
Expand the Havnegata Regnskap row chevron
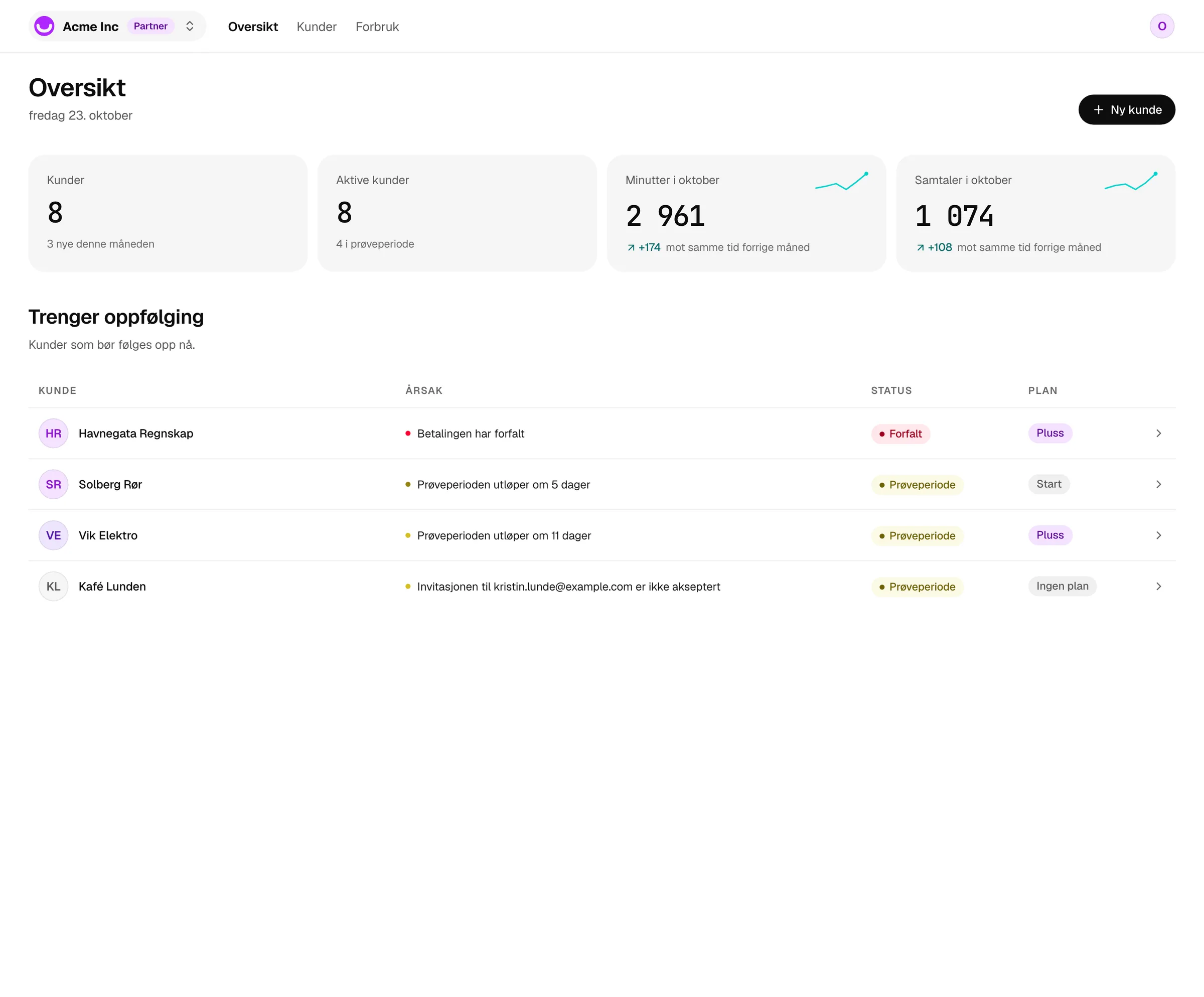coord(1159,434)
